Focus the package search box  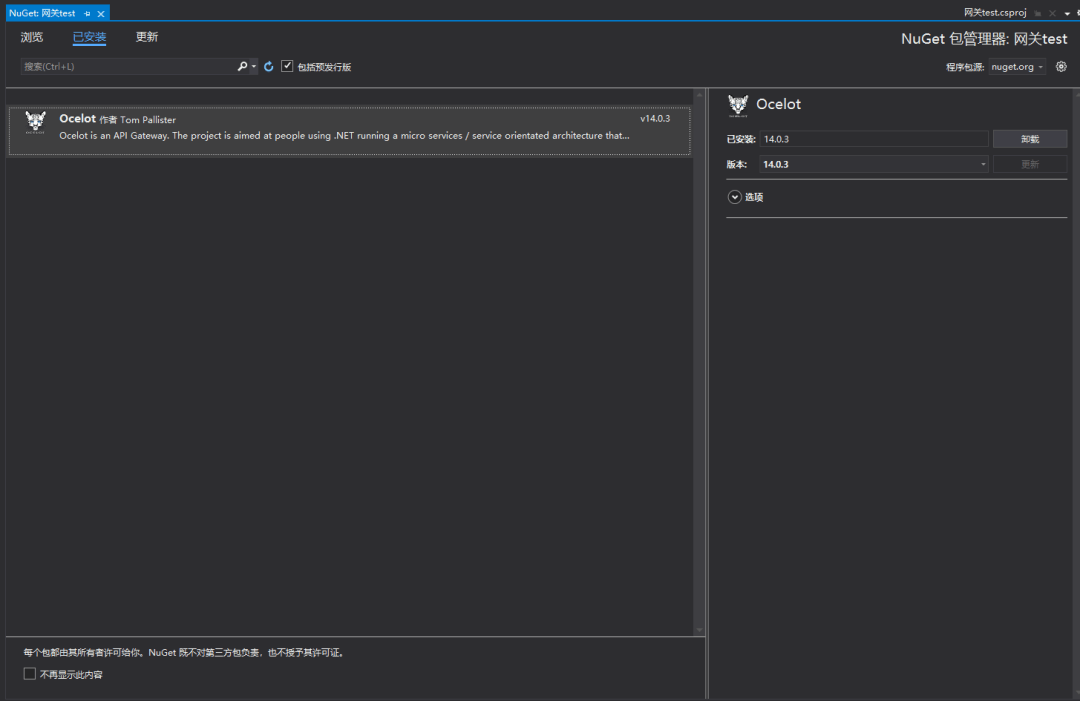[129, 67]
